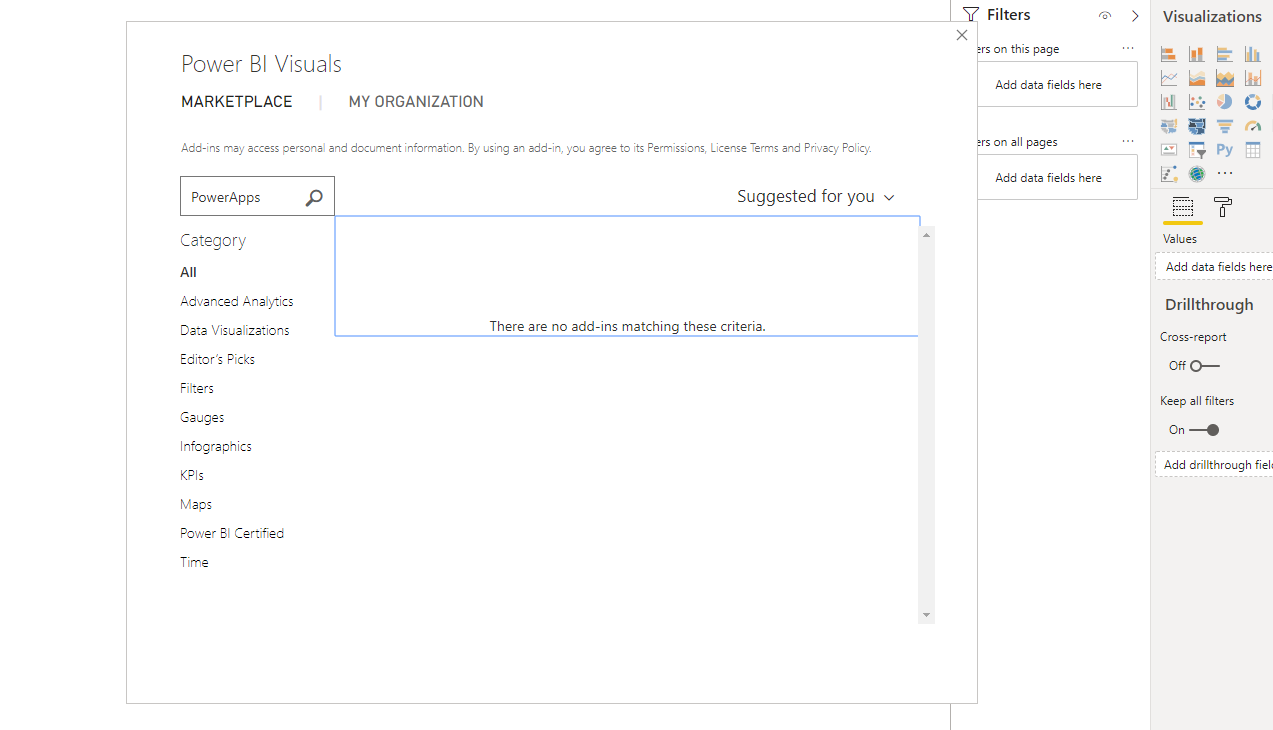Select the Advanced Analytics category
This screenshot has width=1273, height=730.
(237, 301)
